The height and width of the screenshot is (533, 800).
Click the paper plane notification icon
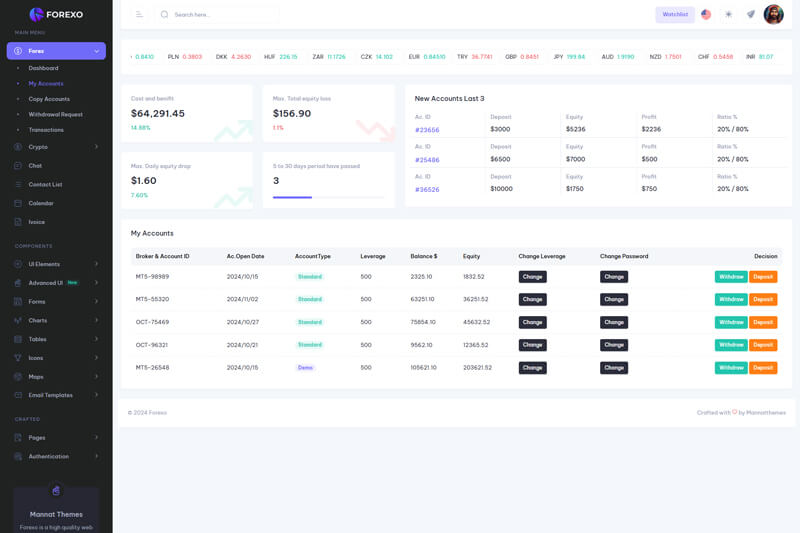[x=751, y=14]
